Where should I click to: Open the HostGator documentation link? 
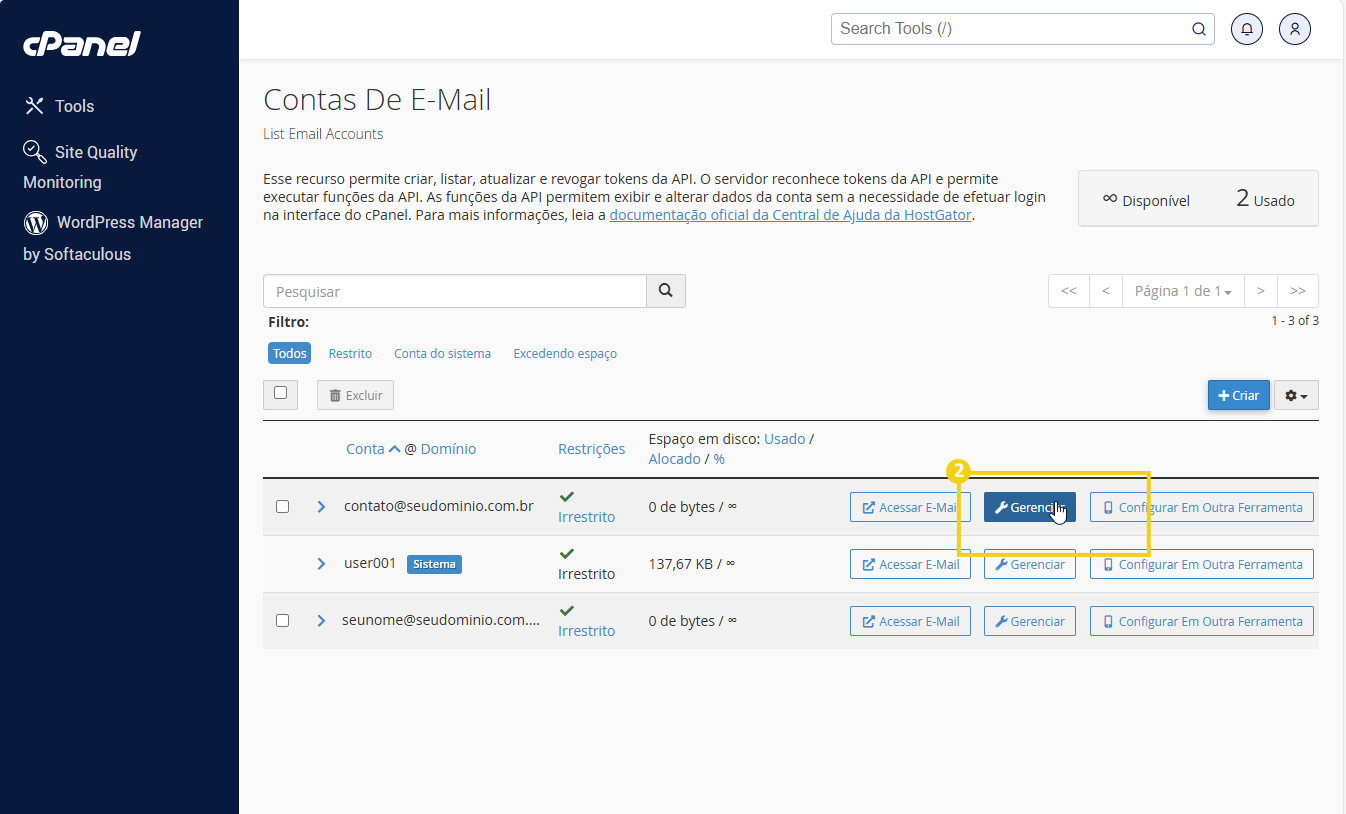click(790, 214)
